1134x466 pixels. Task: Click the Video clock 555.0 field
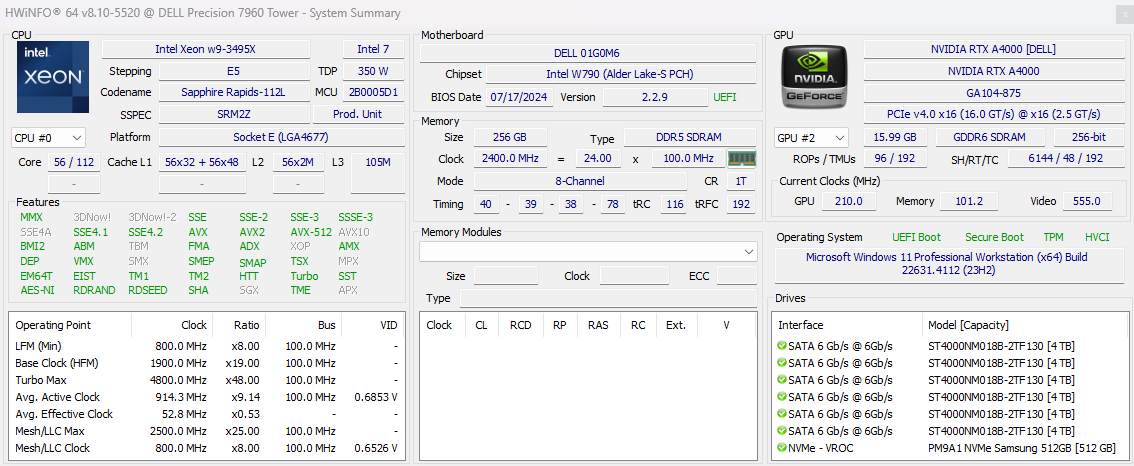pyautogui.click(x=1088, y=201)
